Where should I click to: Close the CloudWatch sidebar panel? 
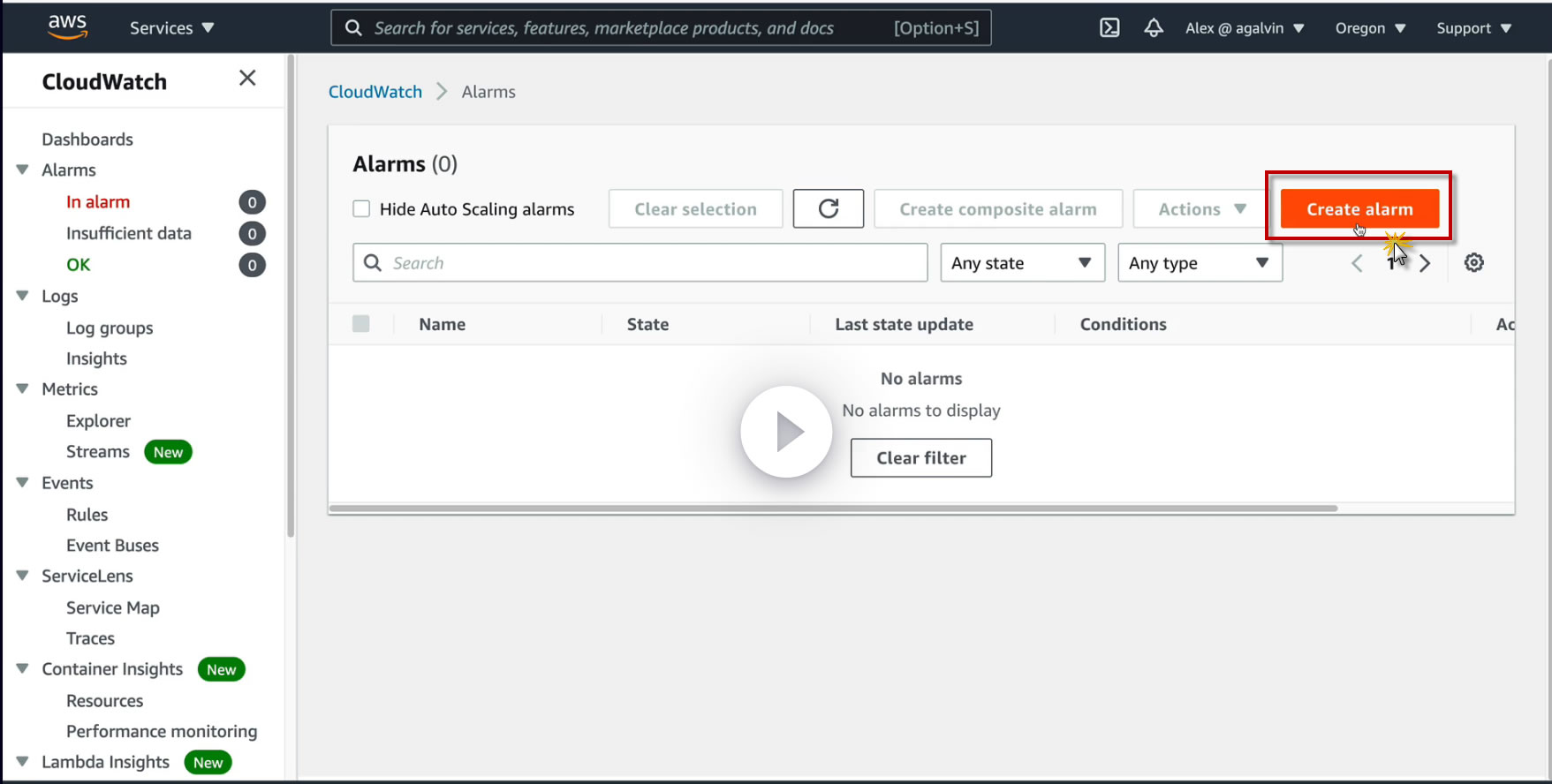click(247, 79)
